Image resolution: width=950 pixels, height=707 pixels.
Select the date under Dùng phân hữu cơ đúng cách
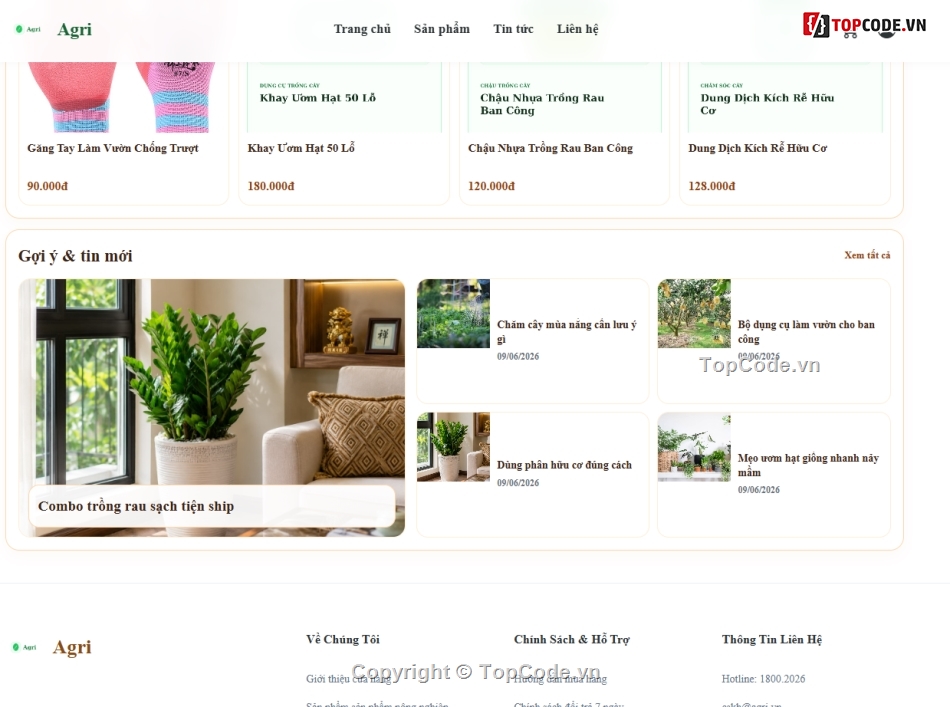pyautogui.click(x=518, y=483)
